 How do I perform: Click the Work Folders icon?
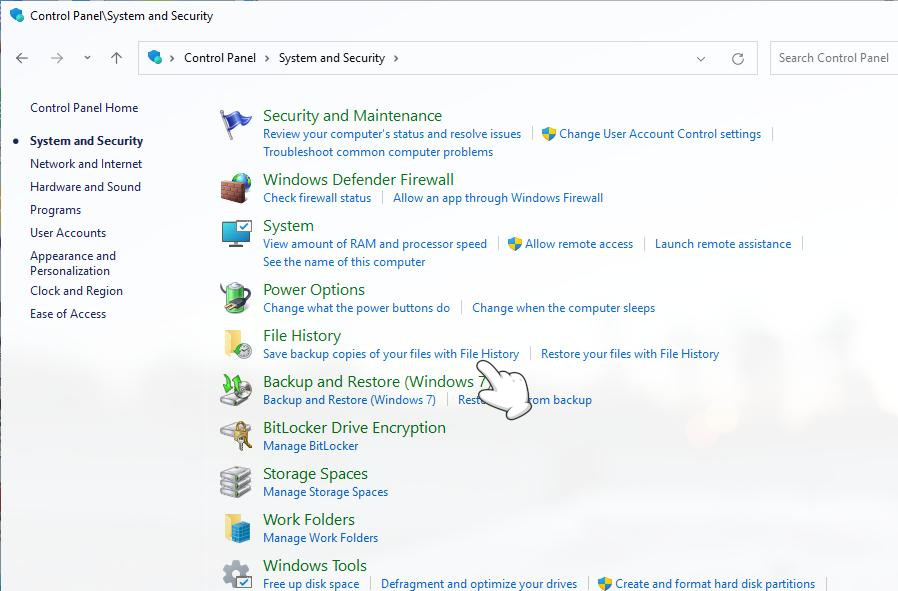coord(236,528)
